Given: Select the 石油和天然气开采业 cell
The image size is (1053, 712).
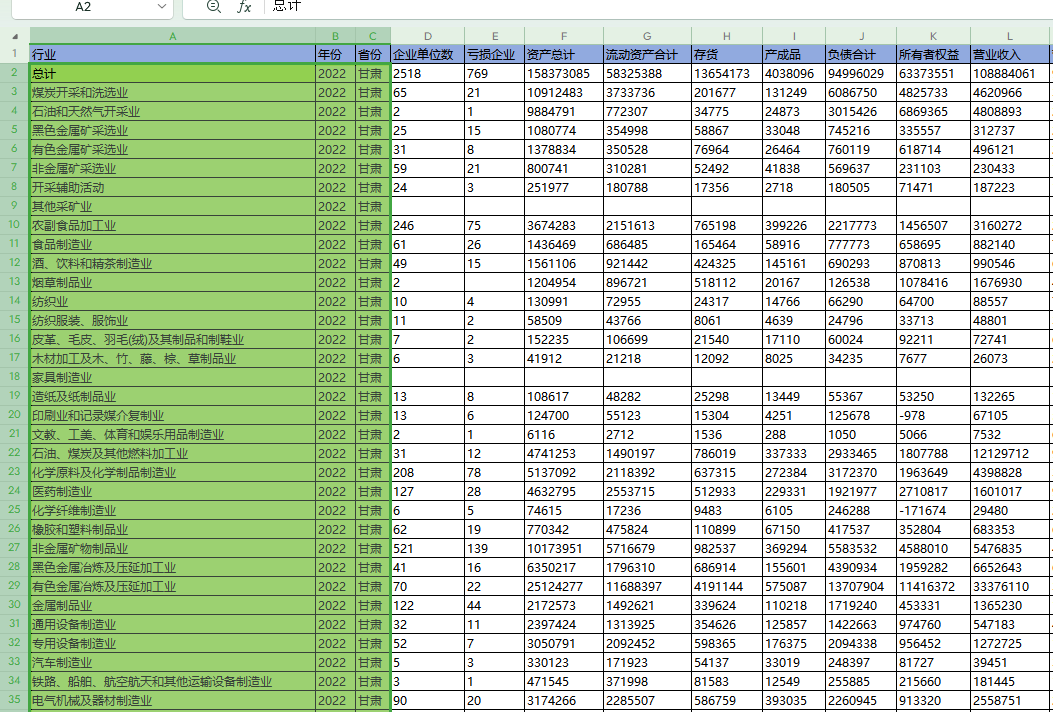Looking at the screenshot, I should point(173,112).
